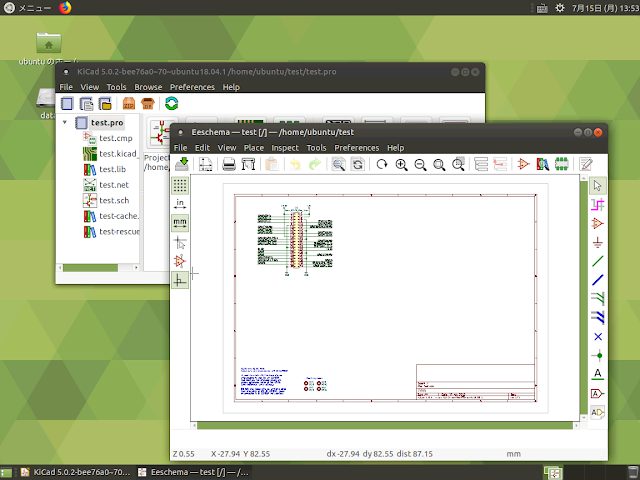Click Eeschema horizontal scrollbar
The height and width of the screenshot is (480, 640).
tap(385, 426)
